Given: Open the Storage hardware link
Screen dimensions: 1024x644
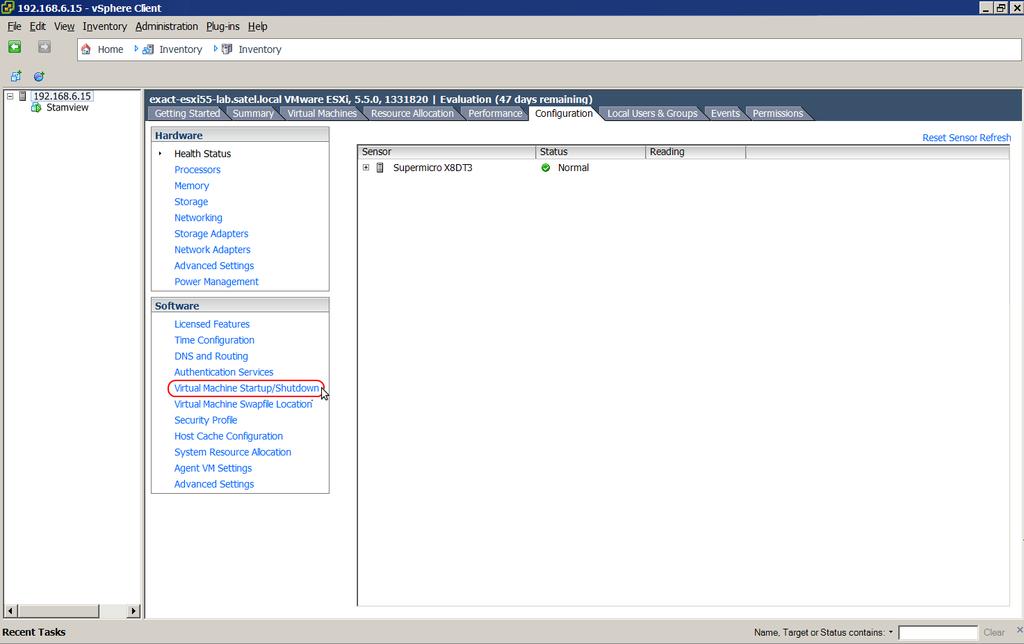Looking at the screenshot, I should tap(191, 202).
